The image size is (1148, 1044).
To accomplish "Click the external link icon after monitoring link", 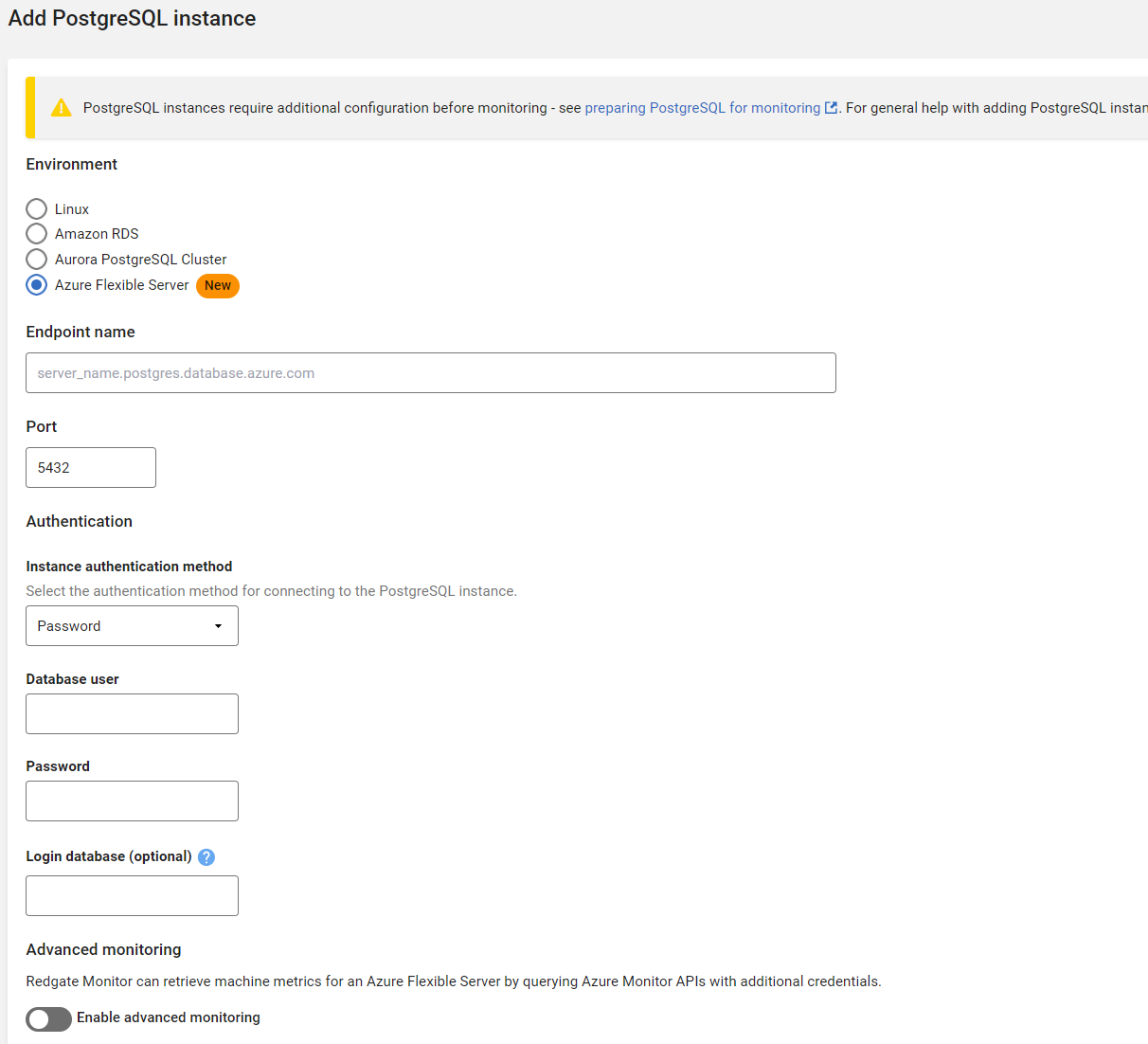I will 832,108.
